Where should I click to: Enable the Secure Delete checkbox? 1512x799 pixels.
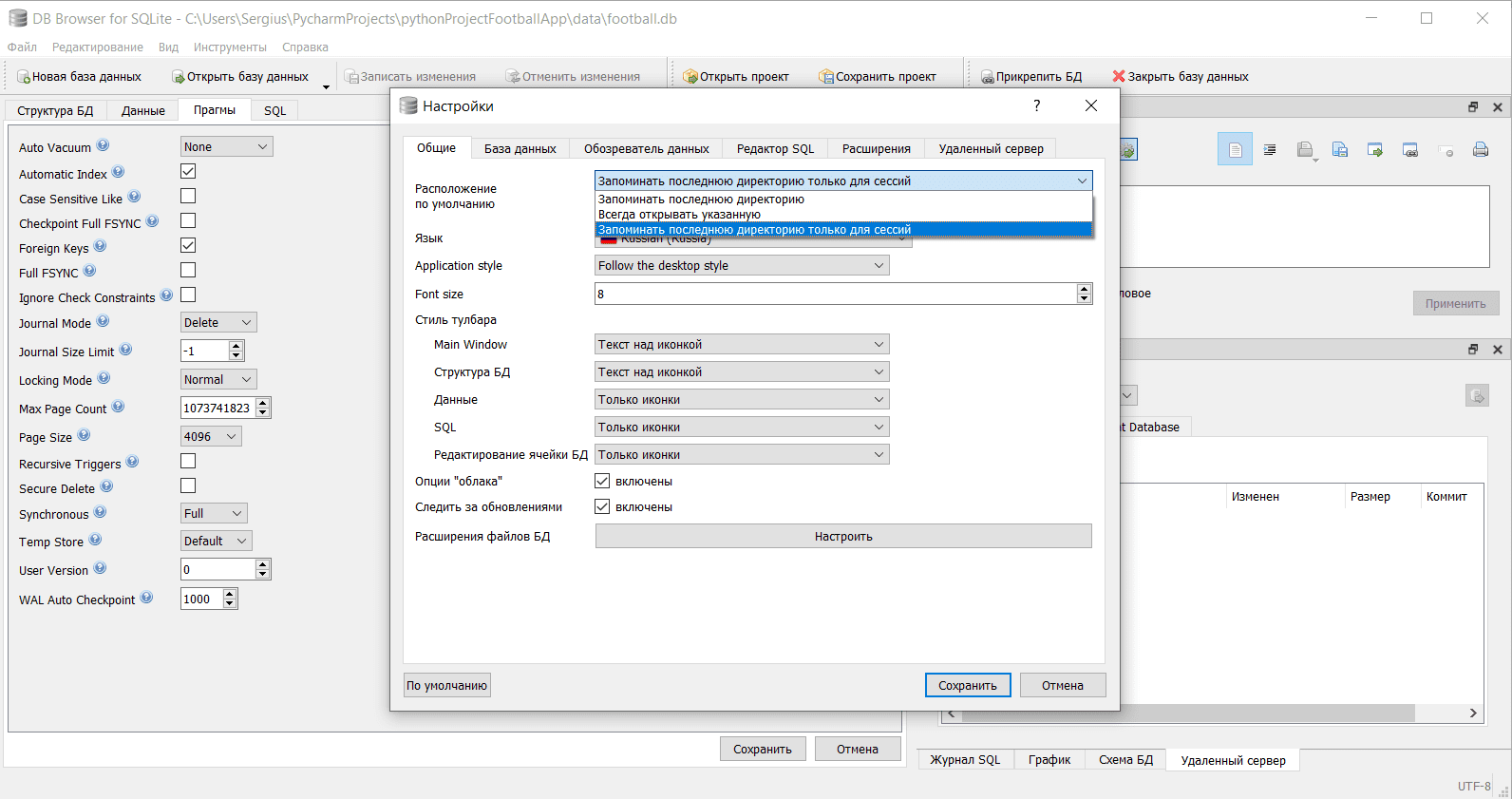point(188,485)
